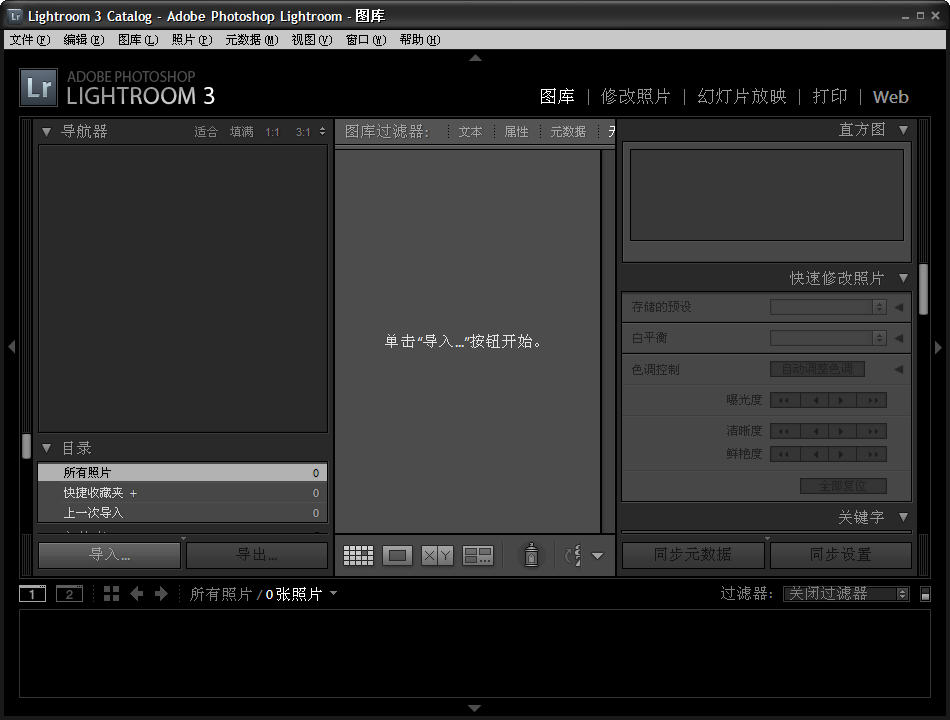Click the Lr logo icon

(x=38, y=87)
